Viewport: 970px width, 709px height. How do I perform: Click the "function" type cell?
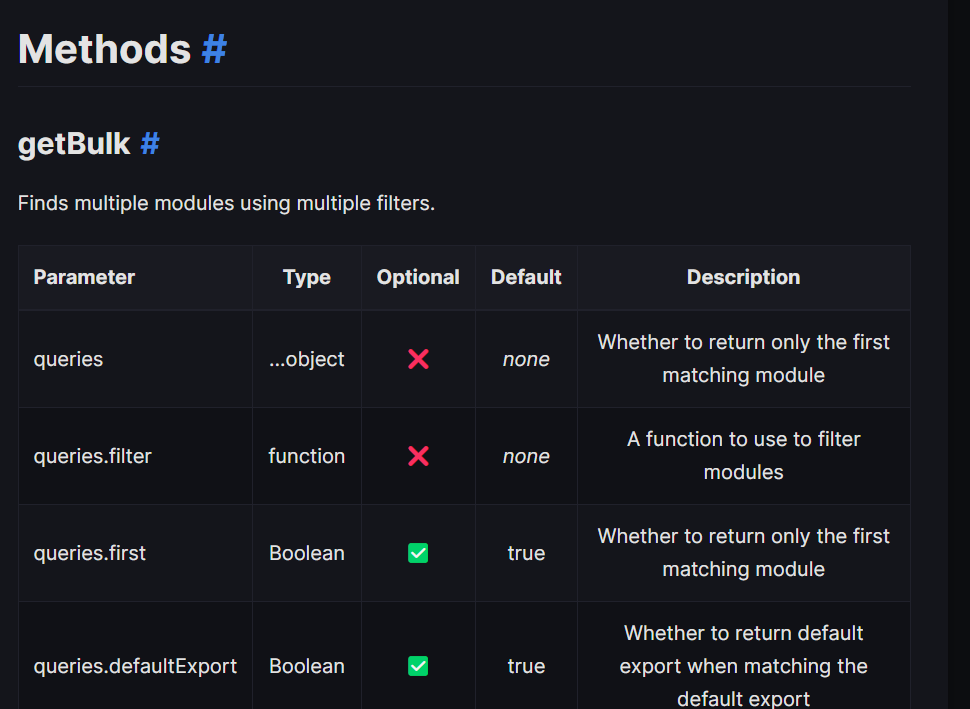point(306,456)
